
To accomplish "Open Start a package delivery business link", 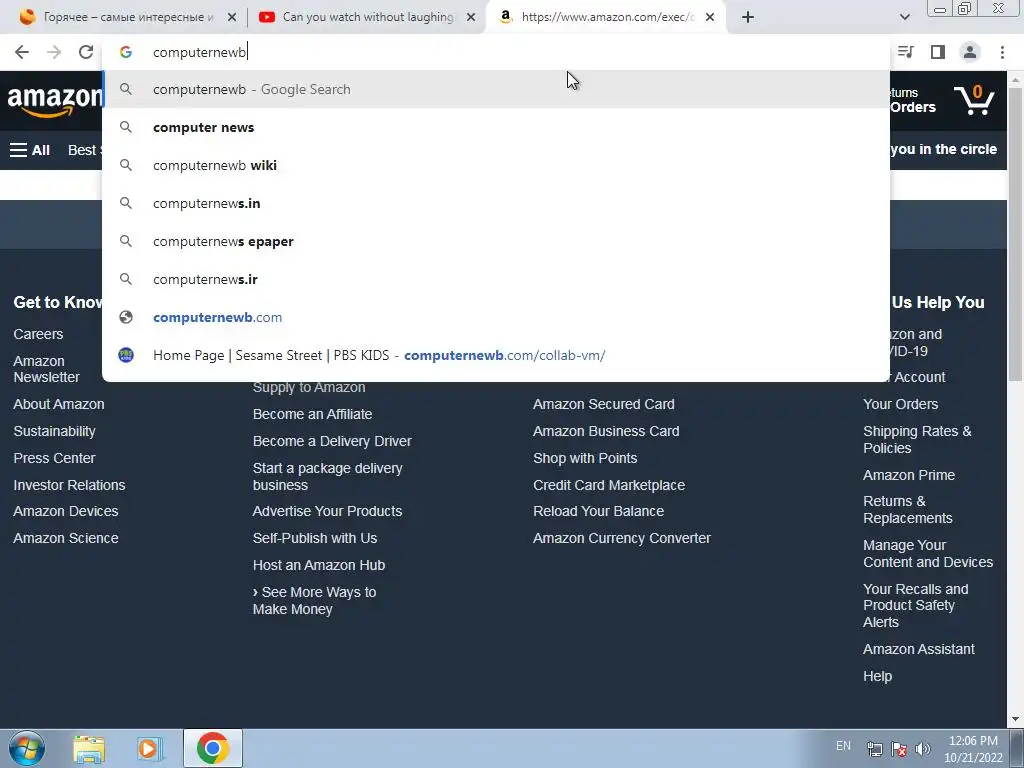I will pos(327,477).
